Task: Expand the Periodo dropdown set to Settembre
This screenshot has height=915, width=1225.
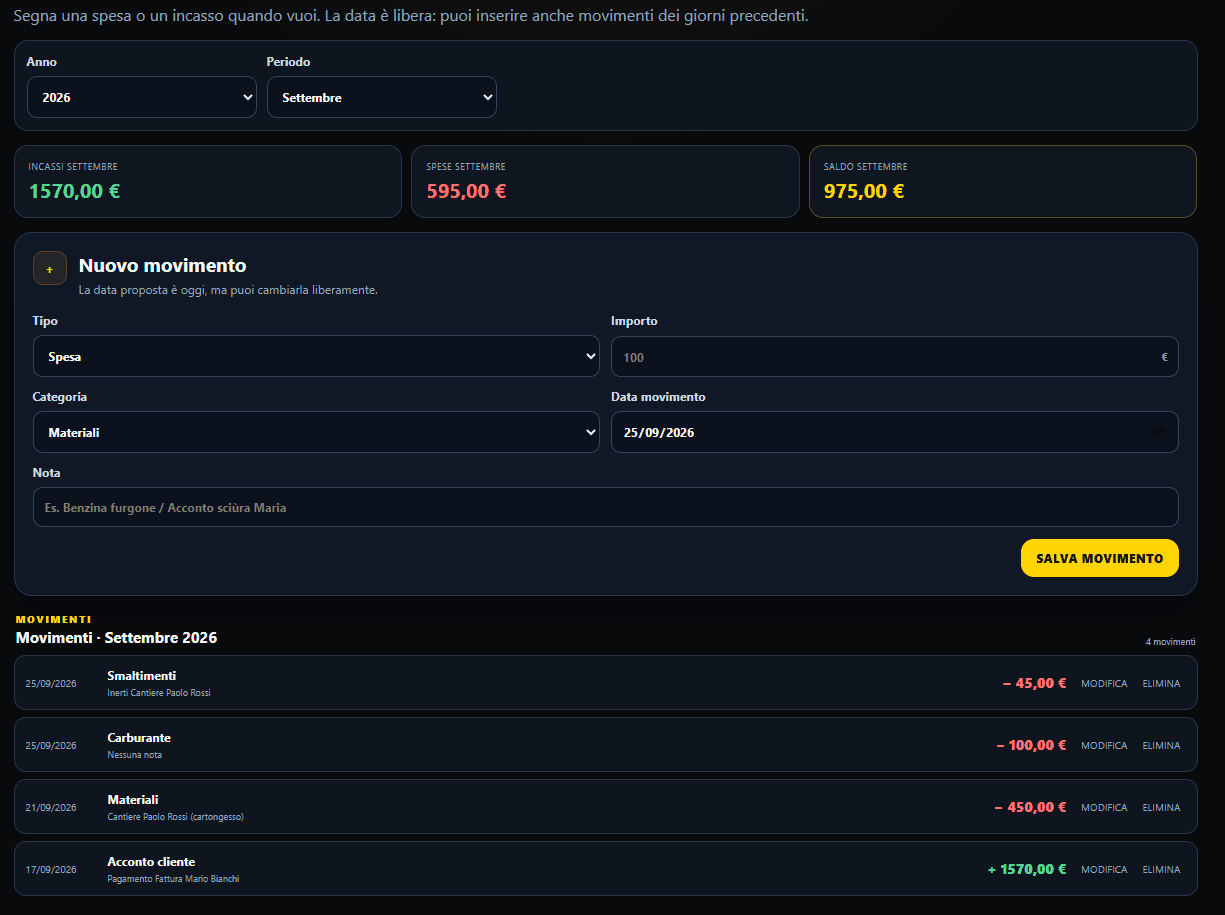Action: pyautogui.click(x=382, y=97)
